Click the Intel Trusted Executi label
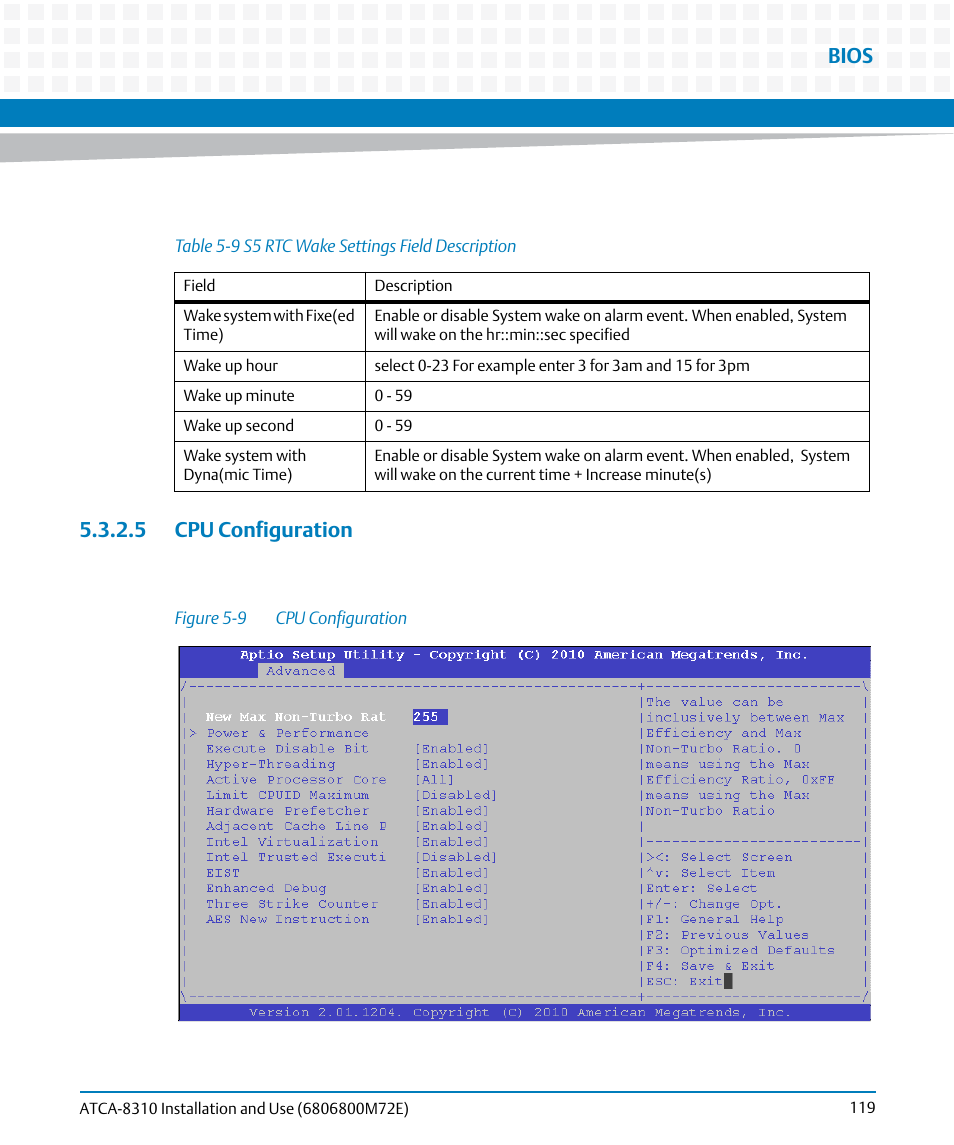 [296, 857]
